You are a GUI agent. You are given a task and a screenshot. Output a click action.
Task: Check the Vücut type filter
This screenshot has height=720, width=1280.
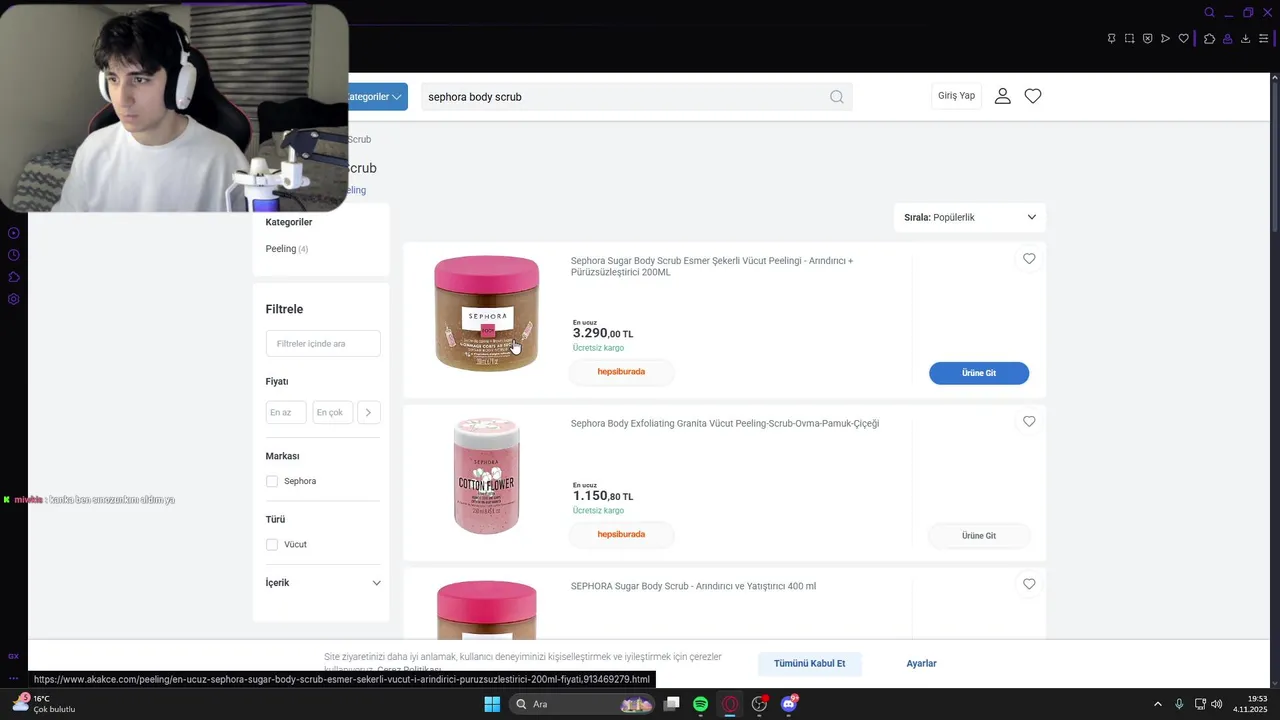(x=272, y=544)
